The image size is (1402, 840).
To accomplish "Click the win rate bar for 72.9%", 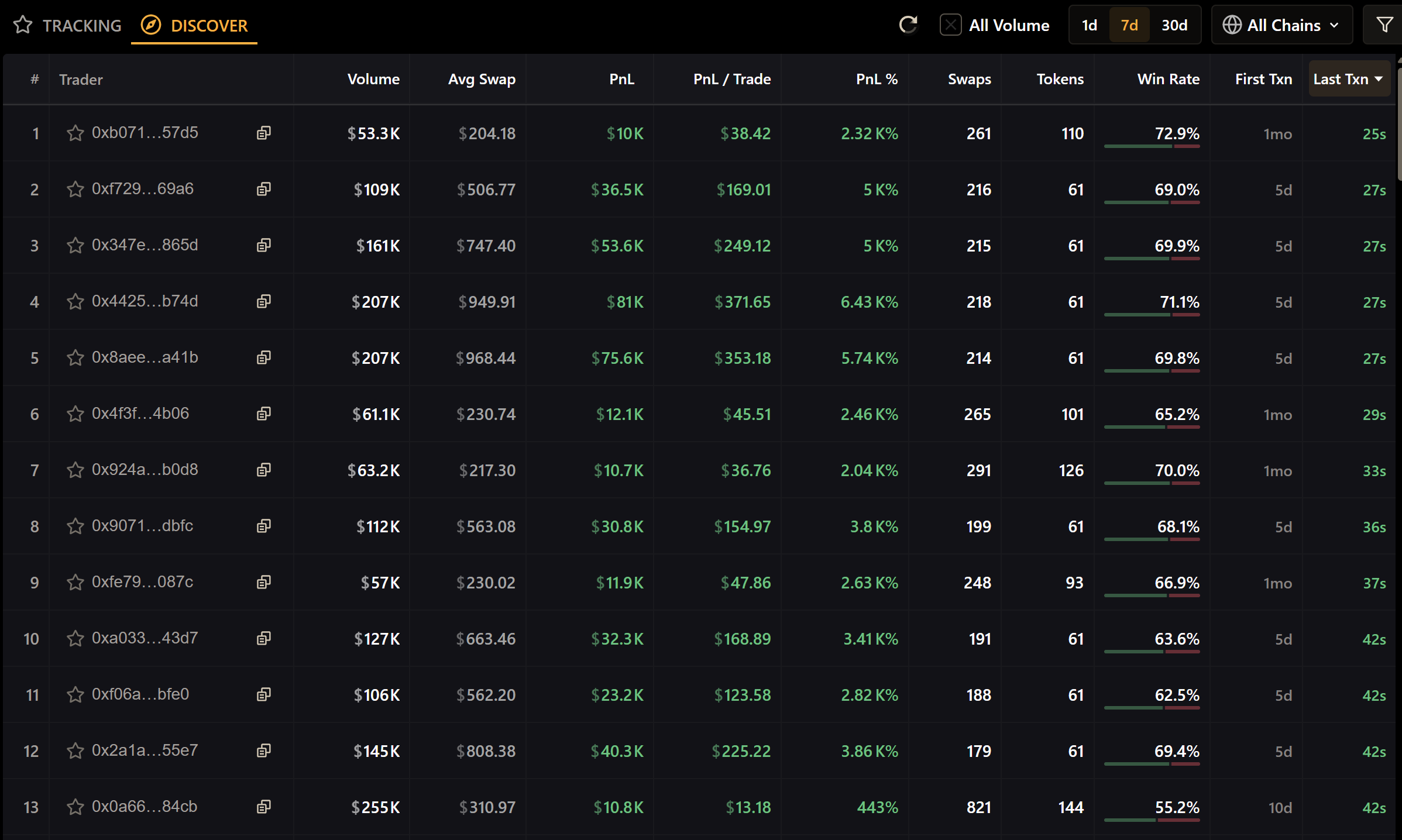I will [x=1151, y=146].
